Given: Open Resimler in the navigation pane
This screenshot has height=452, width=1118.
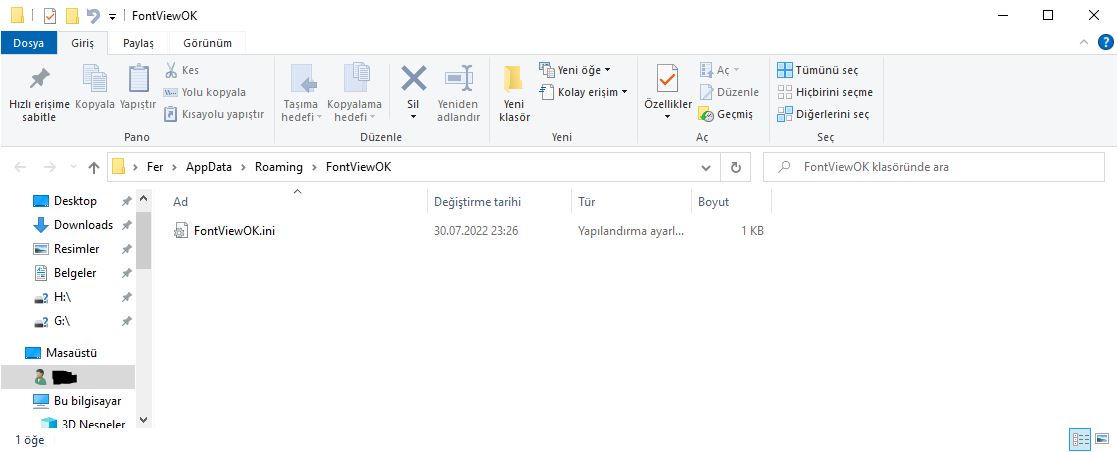Looking at the screenshot, I should [x=76, y=249].
